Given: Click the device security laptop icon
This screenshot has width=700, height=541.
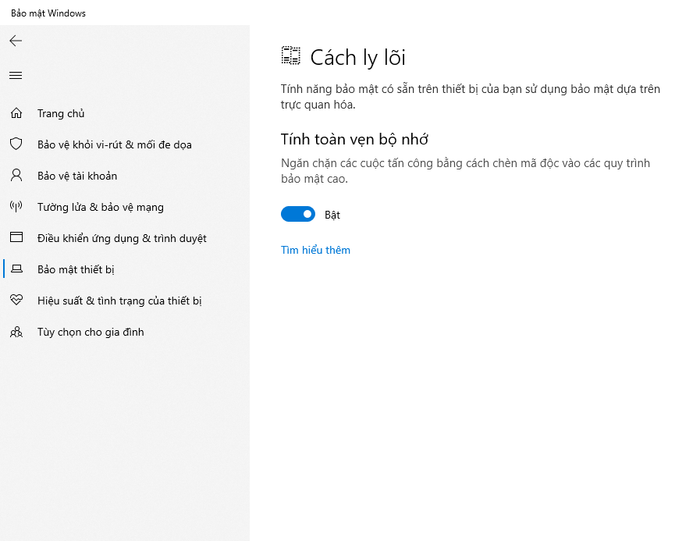Looking at the screenshot, I should click(17, 269).
